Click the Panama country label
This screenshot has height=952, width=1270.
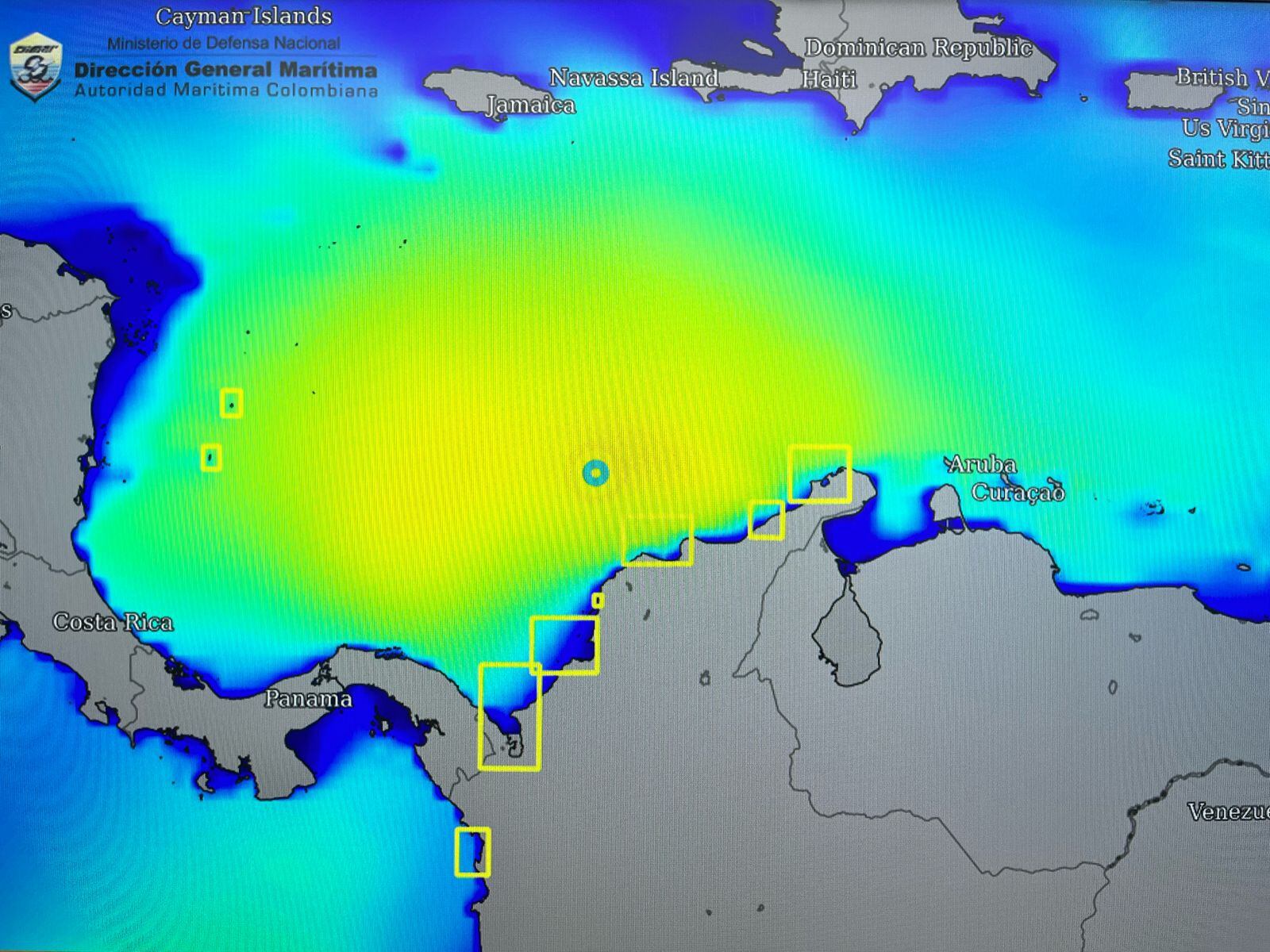coord(308,699)
